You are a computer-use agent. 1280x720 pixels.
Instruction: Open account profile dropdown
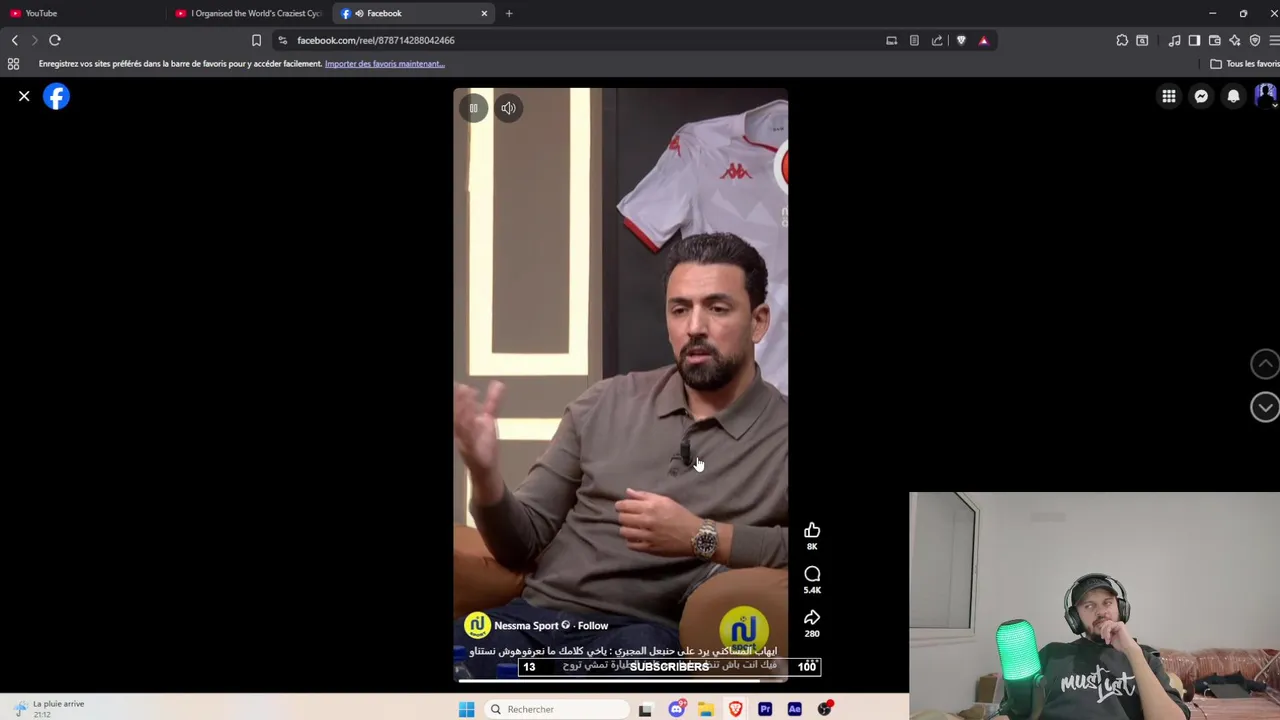[x=1266, y=97]
